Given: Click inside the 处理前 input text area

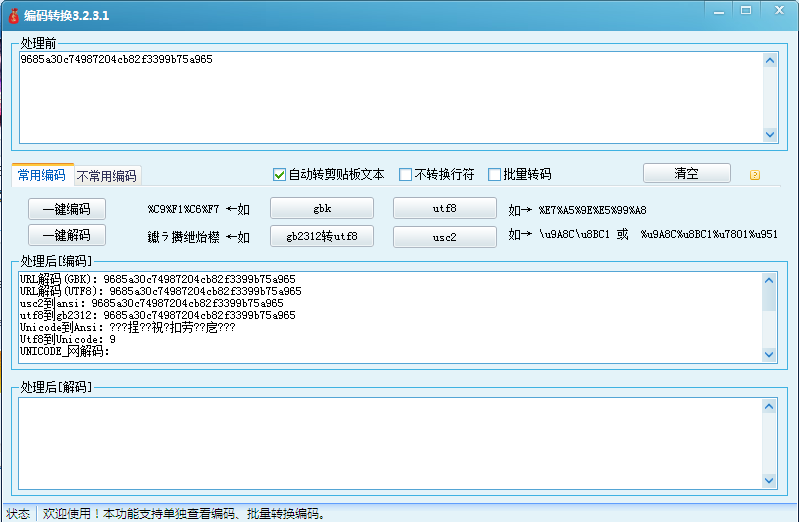Looking at the screenshot, I should (391, 97).
